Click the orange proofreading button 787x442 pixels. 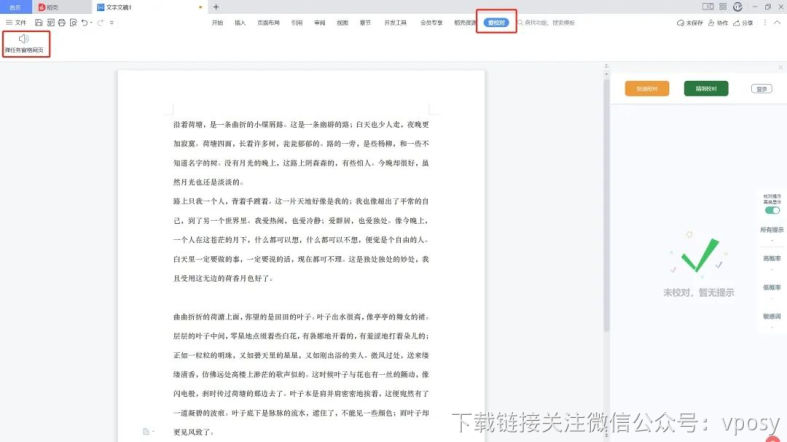pos(646,88)
